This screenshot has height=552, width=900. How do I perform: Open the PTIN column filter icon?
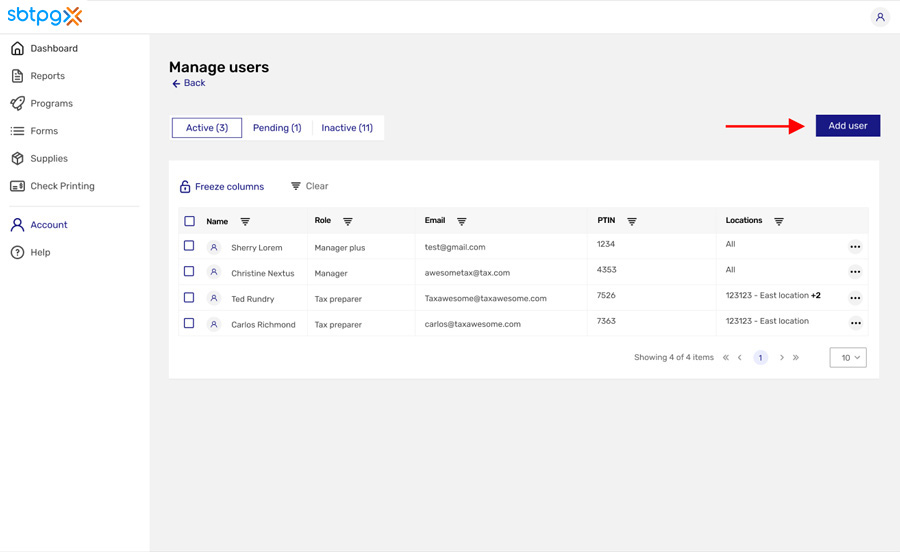tap(632, 221)
